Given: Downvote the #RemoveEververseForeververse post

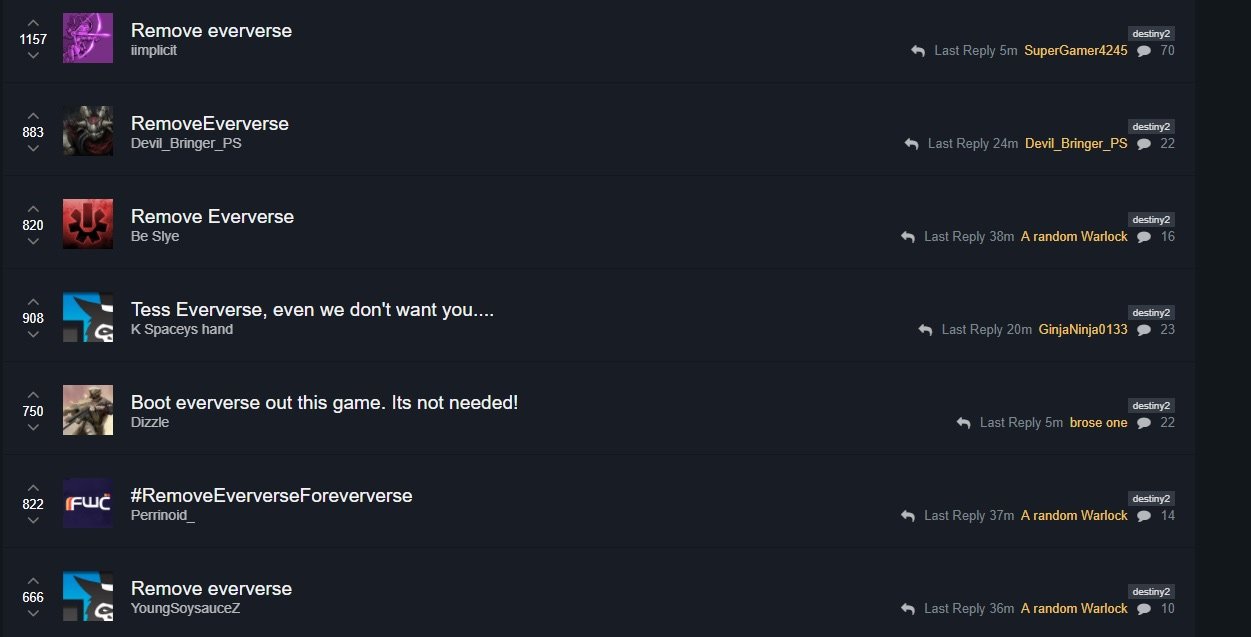Looking at the screenshot, I should click(33, 520).
